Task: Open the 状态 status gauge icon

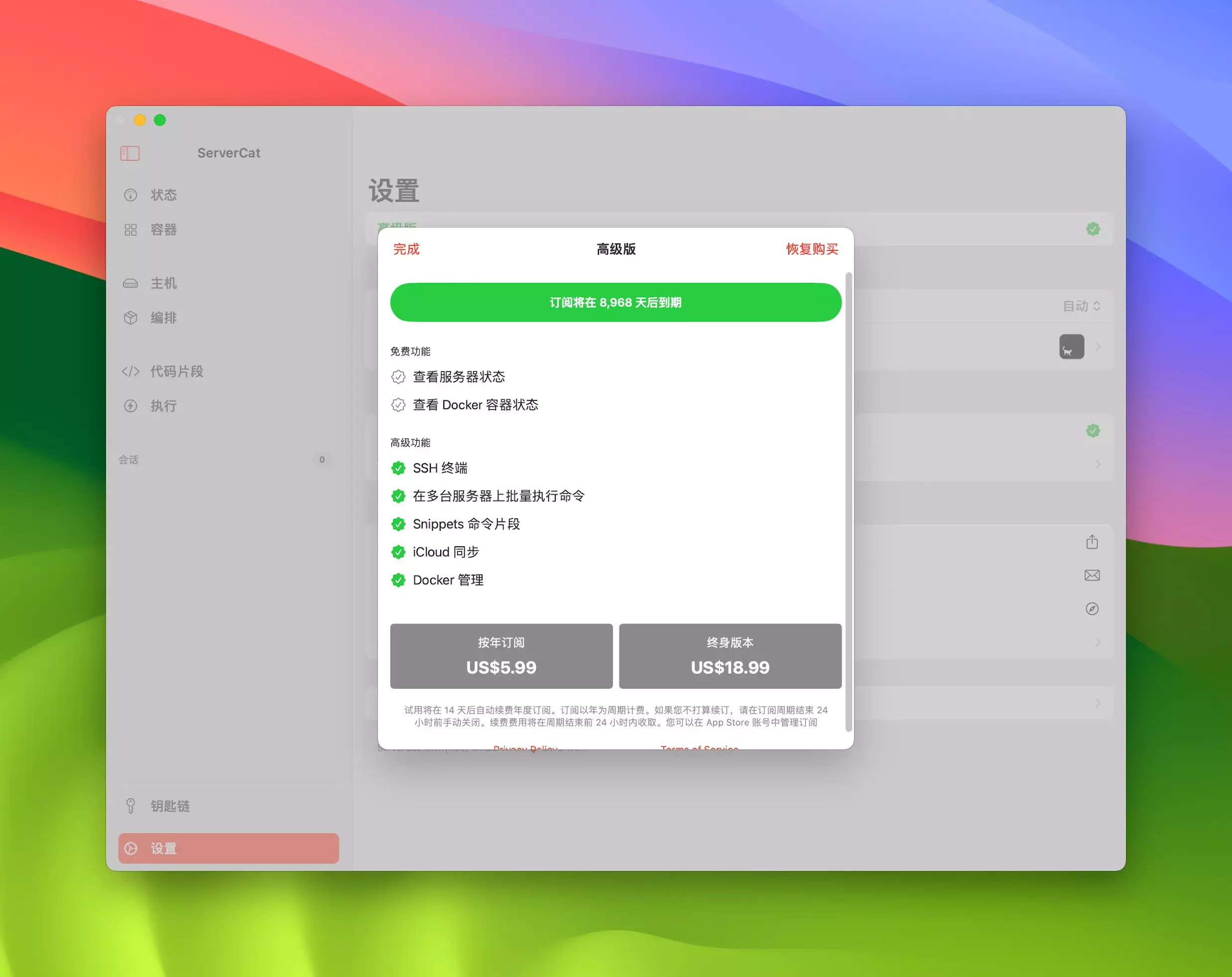Action: [x=130, y=195]
